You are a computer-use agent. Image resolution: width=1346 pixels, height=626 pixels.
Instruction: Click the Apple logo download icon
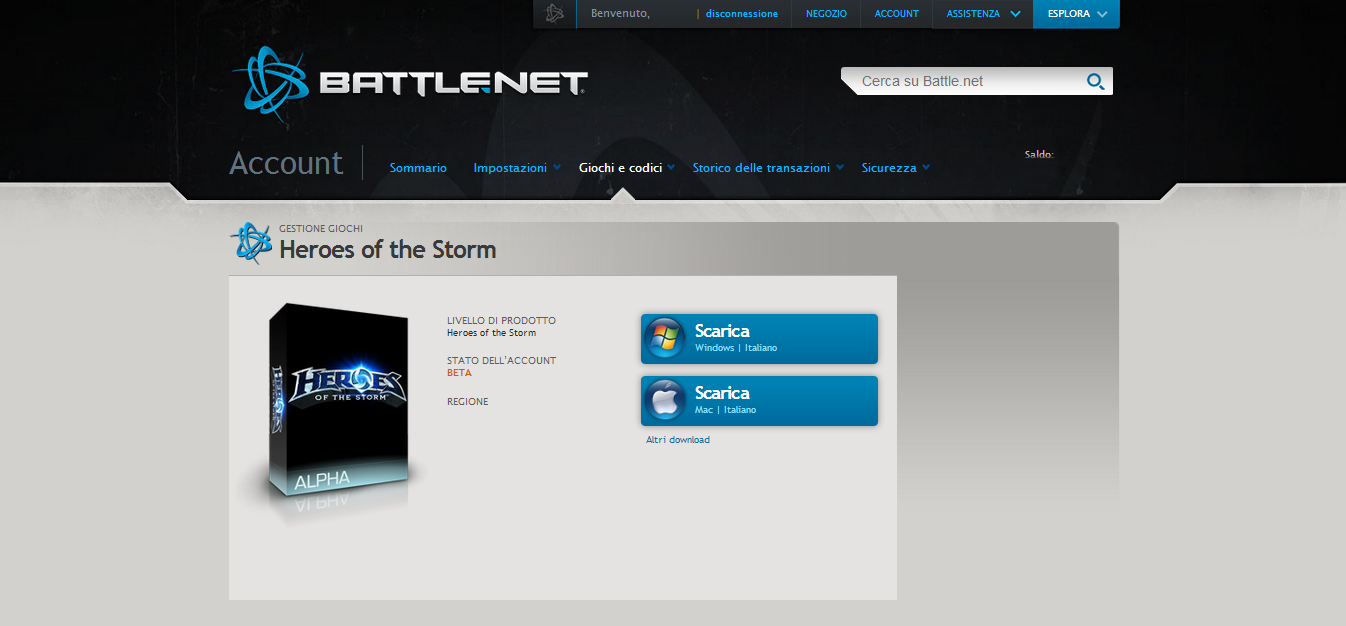(x=664, y=401)
